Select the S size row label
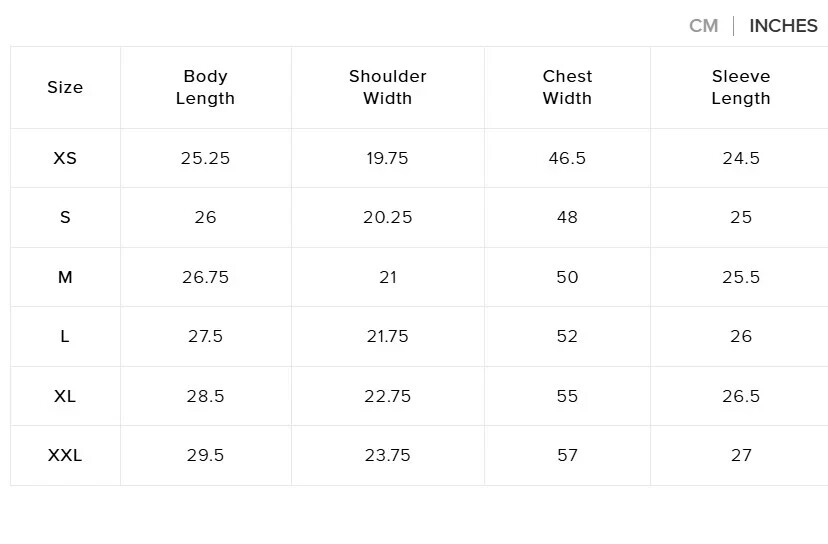828x544 pixels. coord(65,217)
